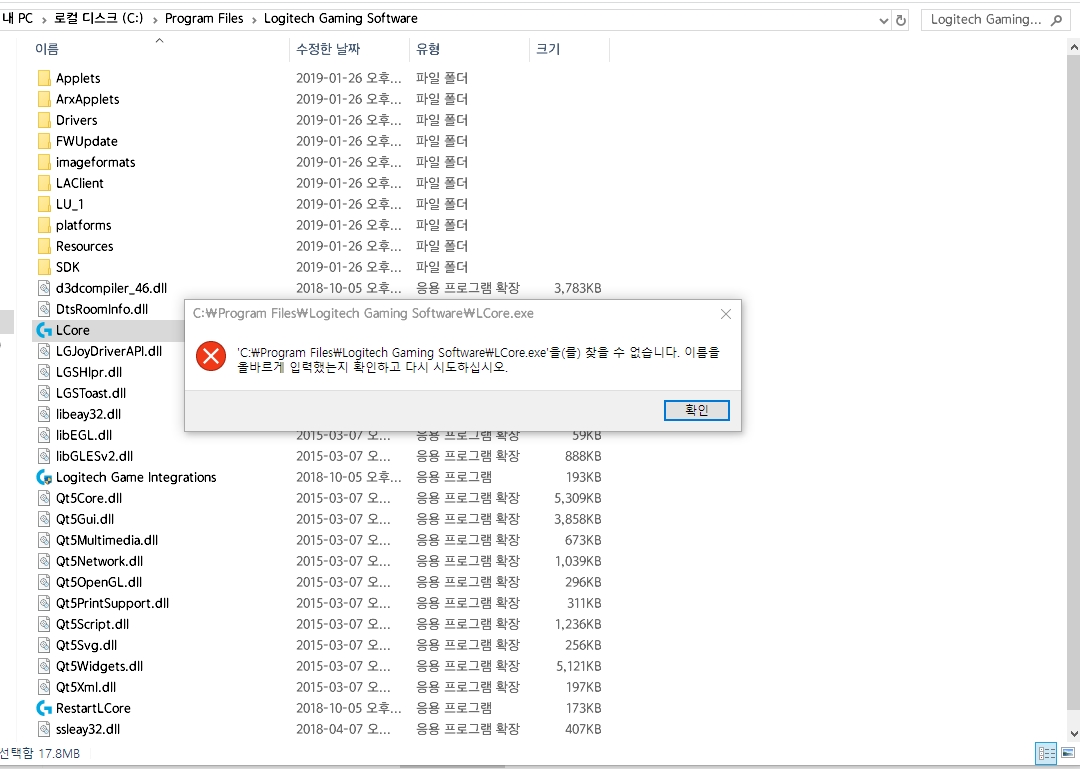This screenshot has width=1080, height=769.
Task: Refresh the folder view
Action: pos(900,20)
